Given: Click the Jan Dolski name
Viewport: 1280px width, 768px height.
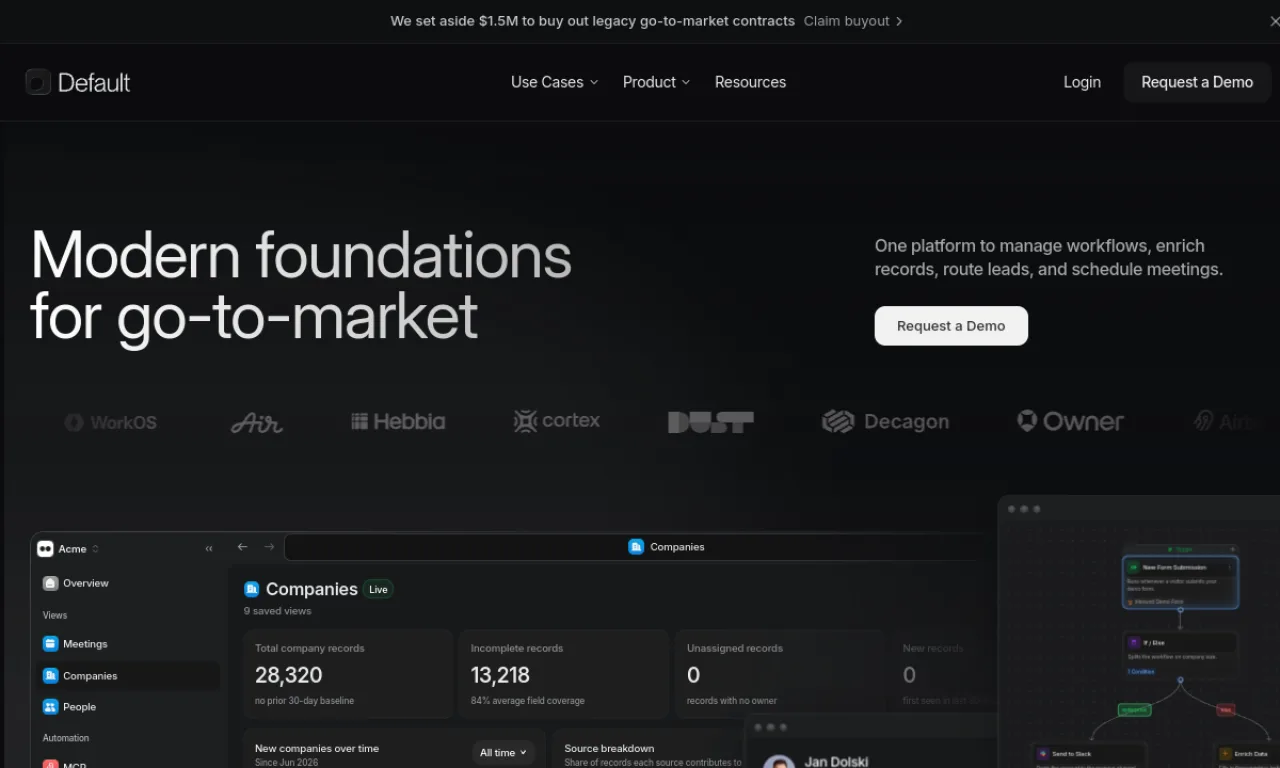Looking at the screenshot, I should point(837,761).
